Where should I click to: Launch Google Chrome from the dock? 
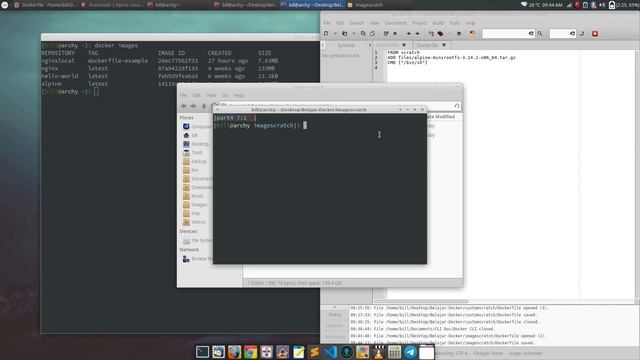click(250, 352)
